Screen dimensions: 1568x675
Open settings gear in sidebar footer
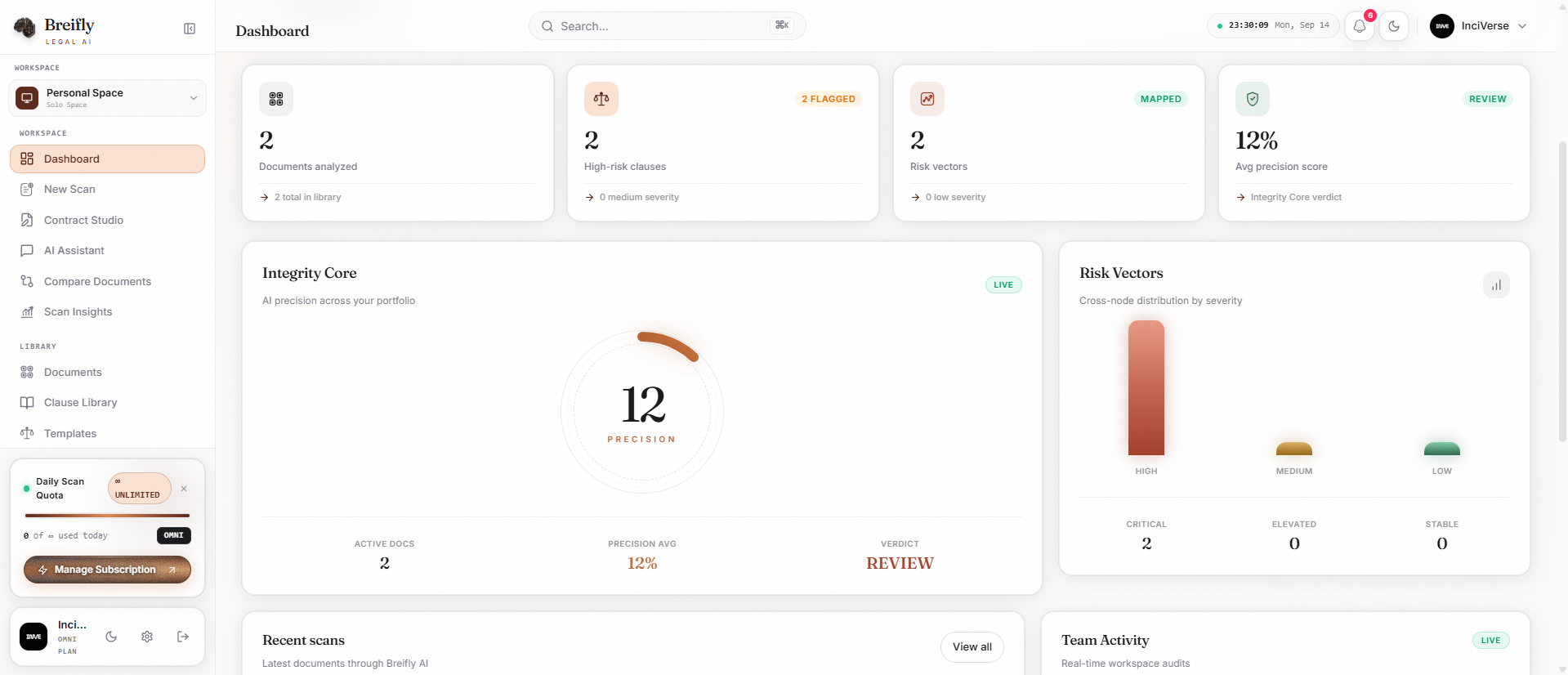coord(147,637)
